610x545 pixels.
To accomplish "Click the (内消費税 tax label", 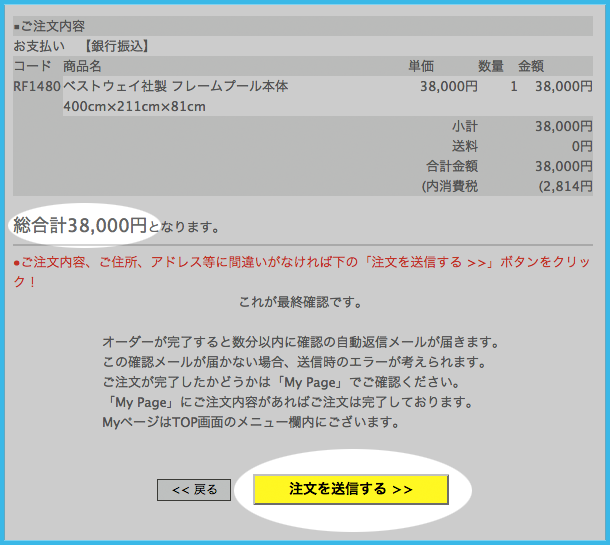I will tap(450, 186).
